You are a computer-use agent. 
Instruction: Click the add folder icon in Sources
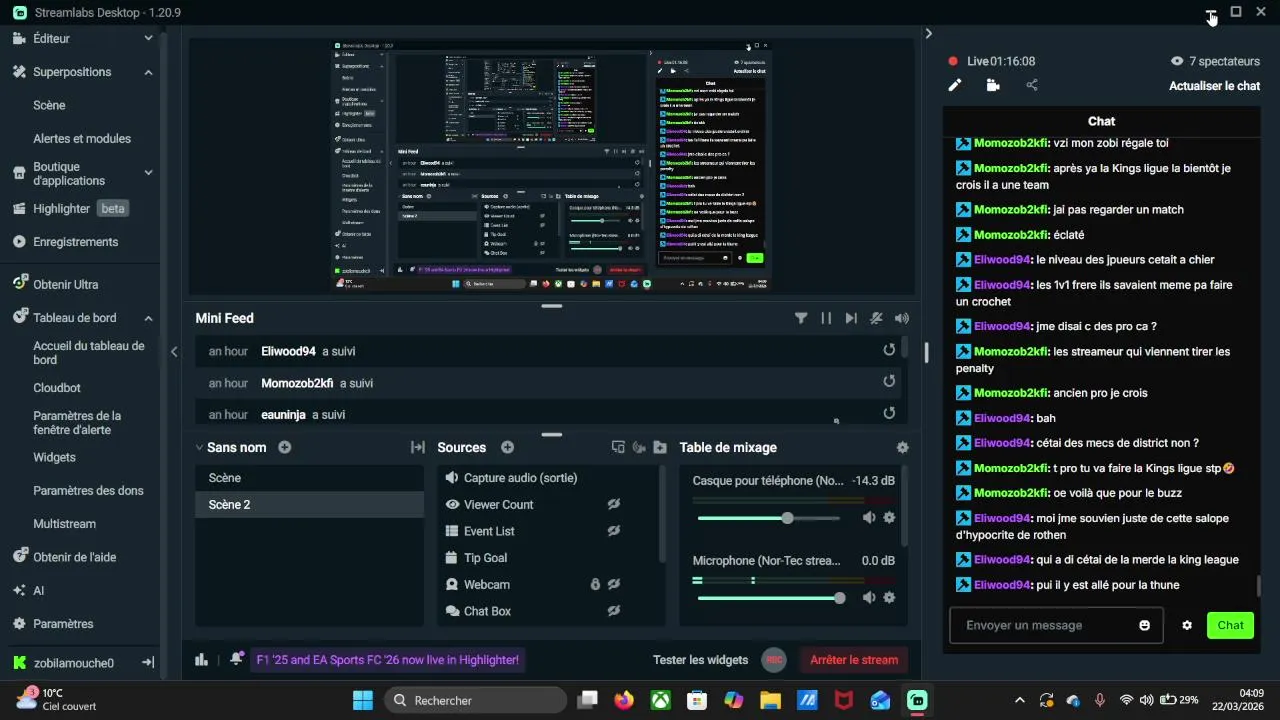660,447
